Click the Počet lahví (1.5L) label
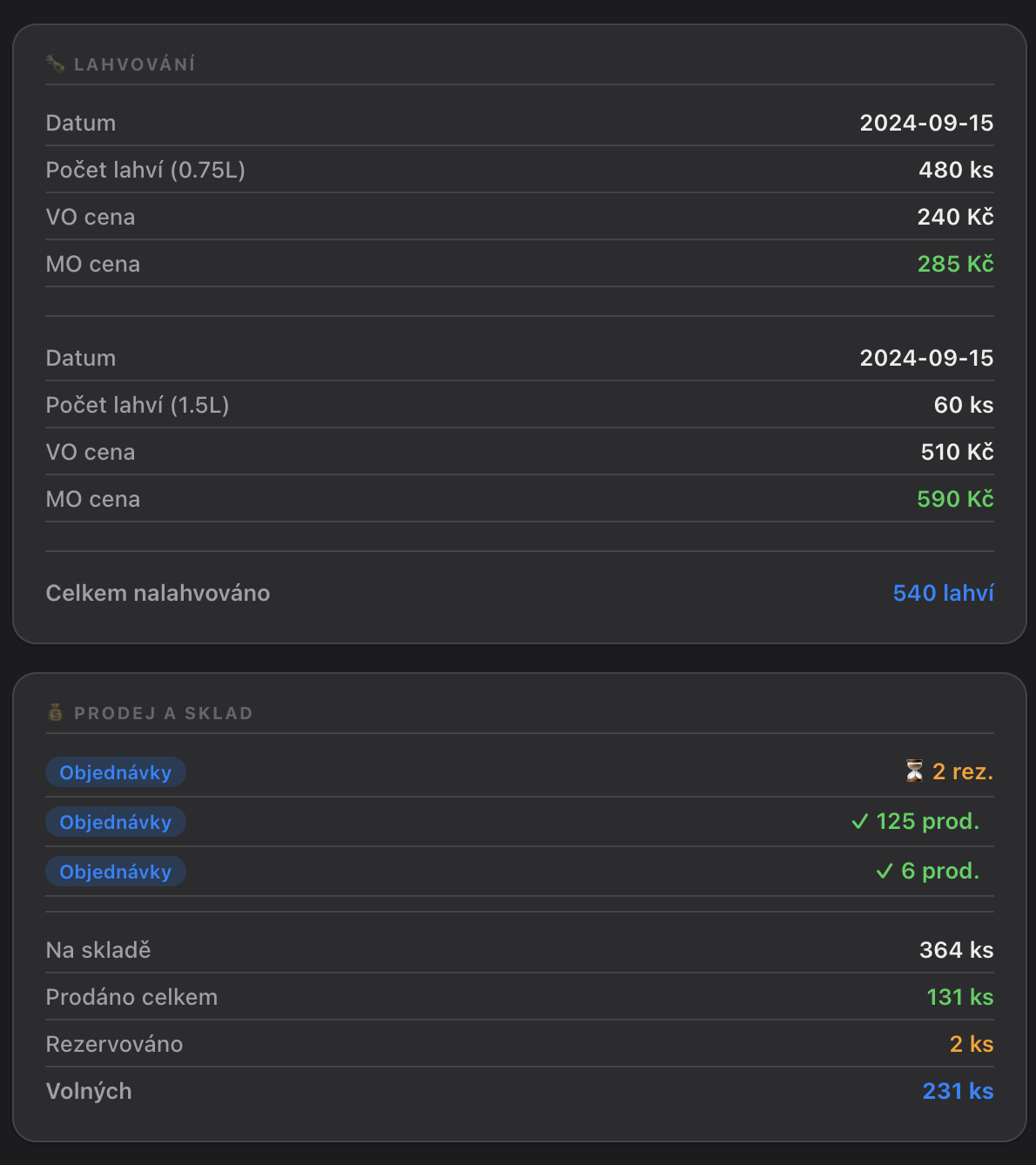Screen dimensions: 1036x1165 tap(138, 405)
